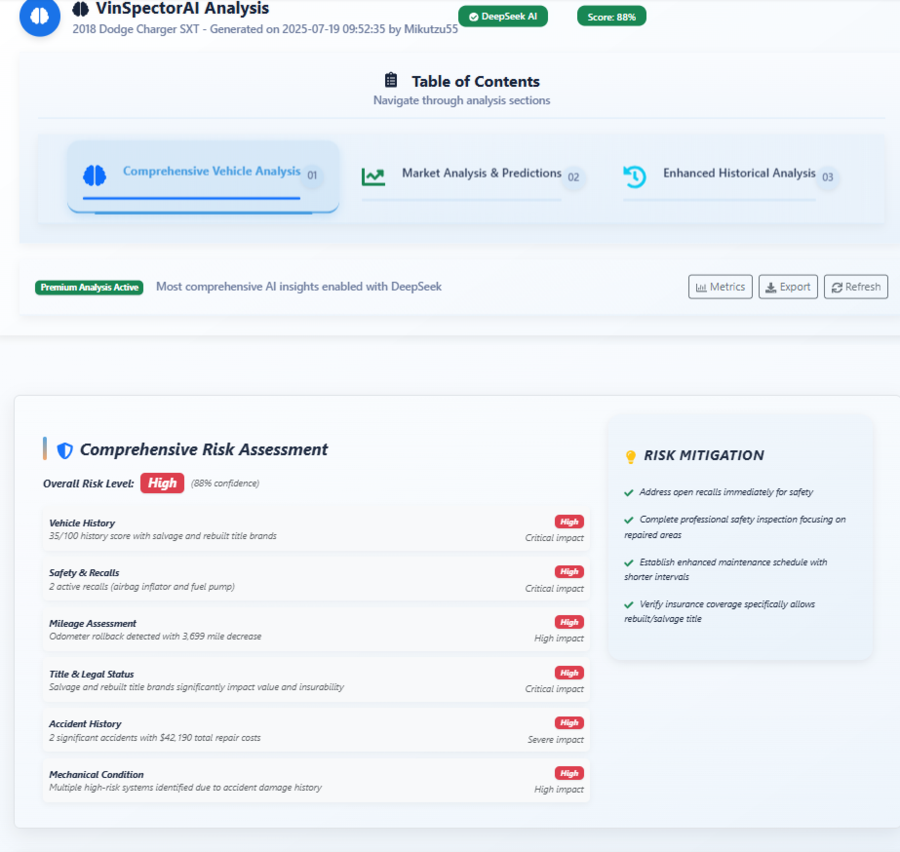Viewport: 900px width, 852px height.
Task: Click the shield icon beside Comprehensive Risk Assessment
Action: [65, 451]
